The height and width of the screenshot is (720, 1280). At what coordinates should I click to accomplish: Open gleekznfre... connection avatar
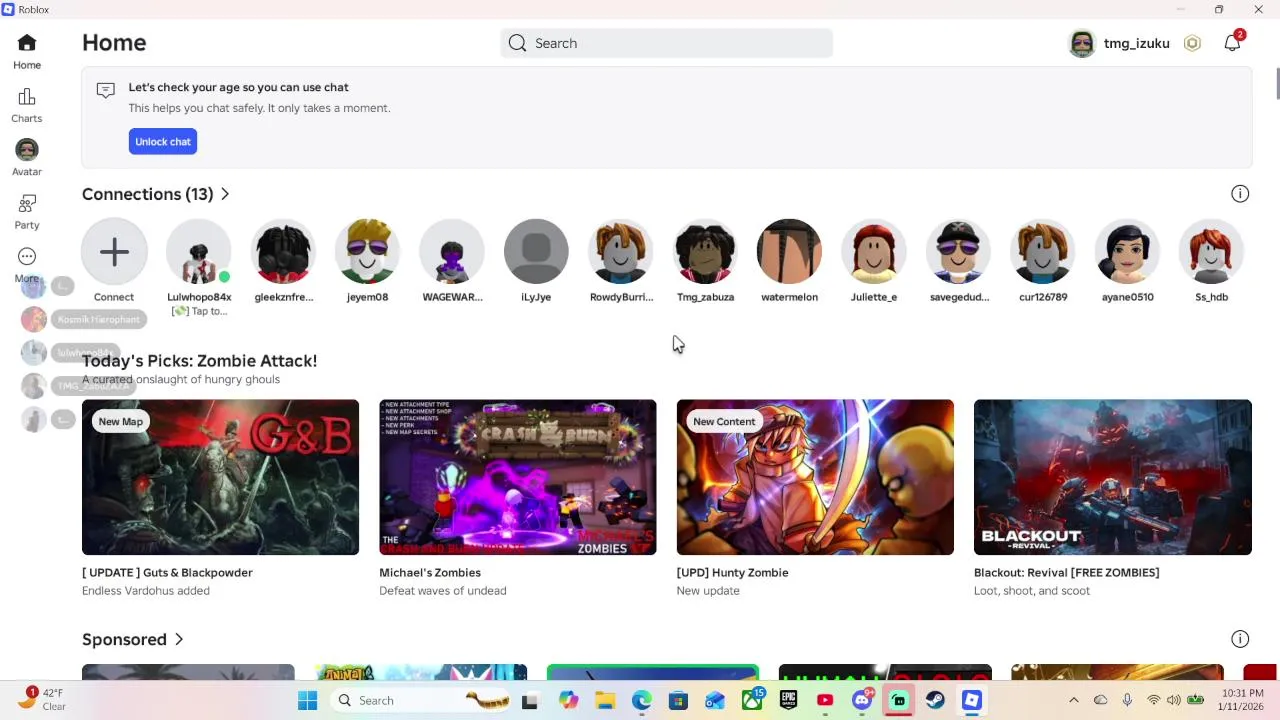point(283,252)
